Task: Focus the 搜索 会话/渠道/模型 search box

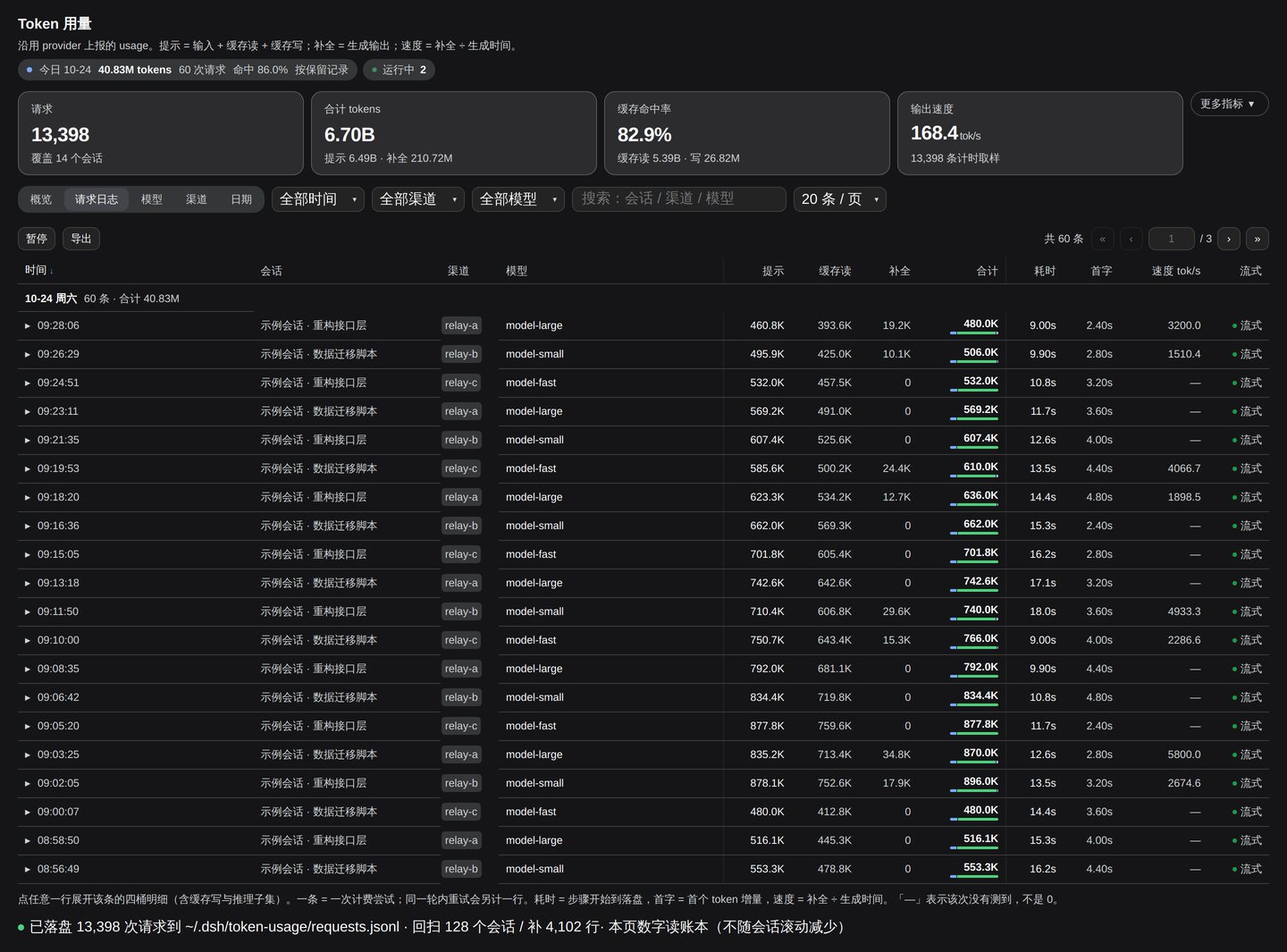Action: (x=679, y=199)
